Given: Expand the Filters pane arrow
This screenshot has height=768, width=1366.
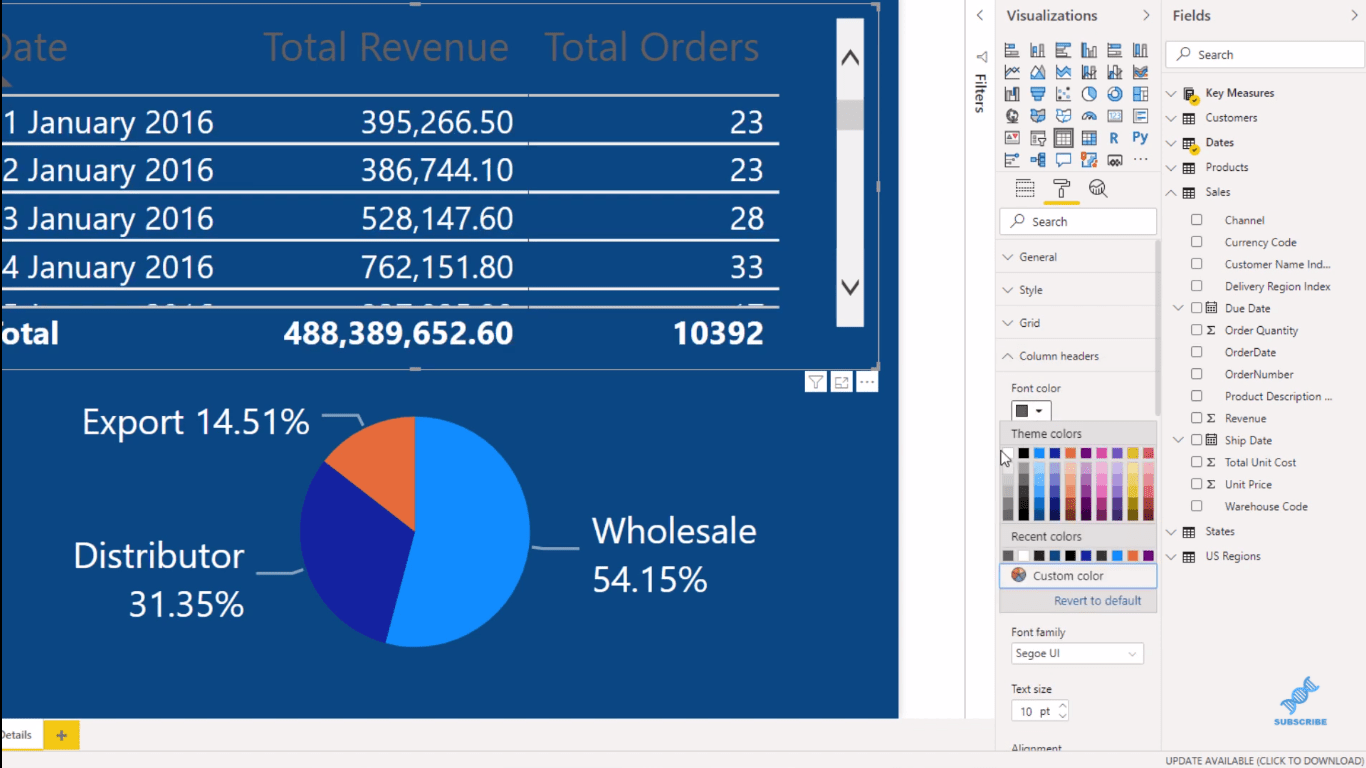Looking at the screenshot, I should [980, 15].
